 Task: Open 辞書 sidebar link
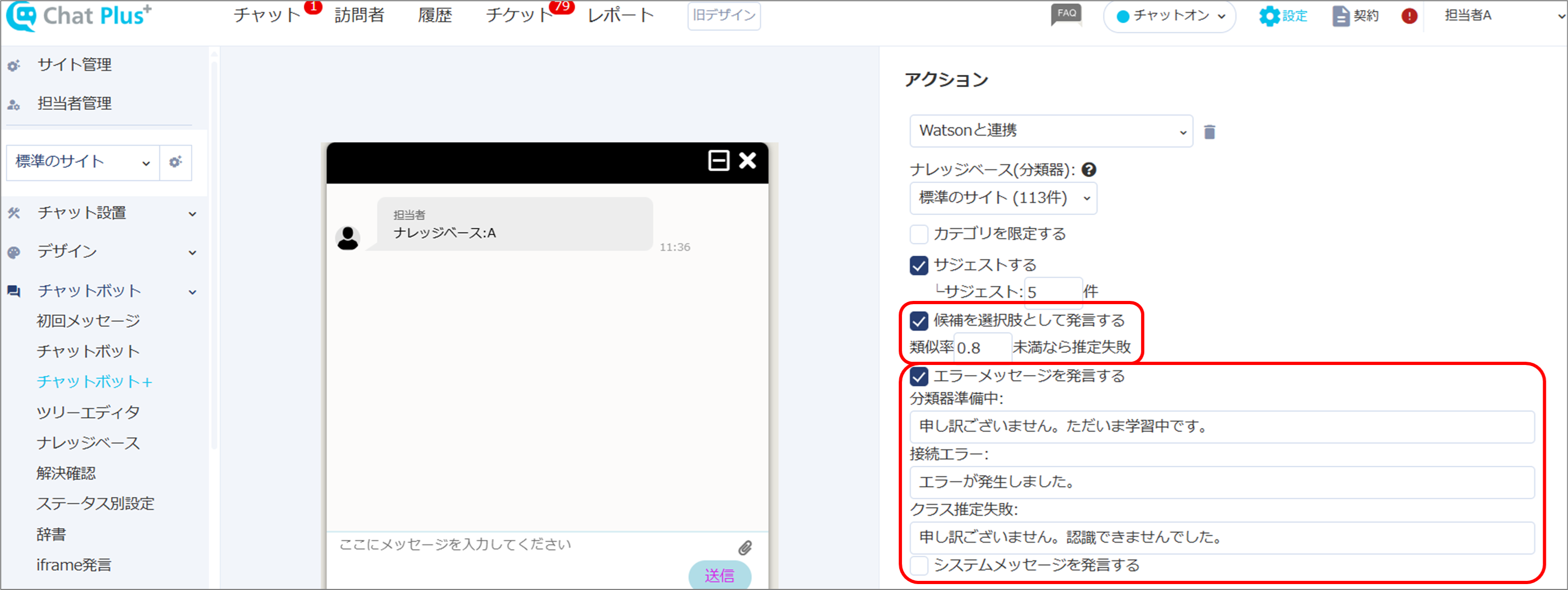point(51,534)
